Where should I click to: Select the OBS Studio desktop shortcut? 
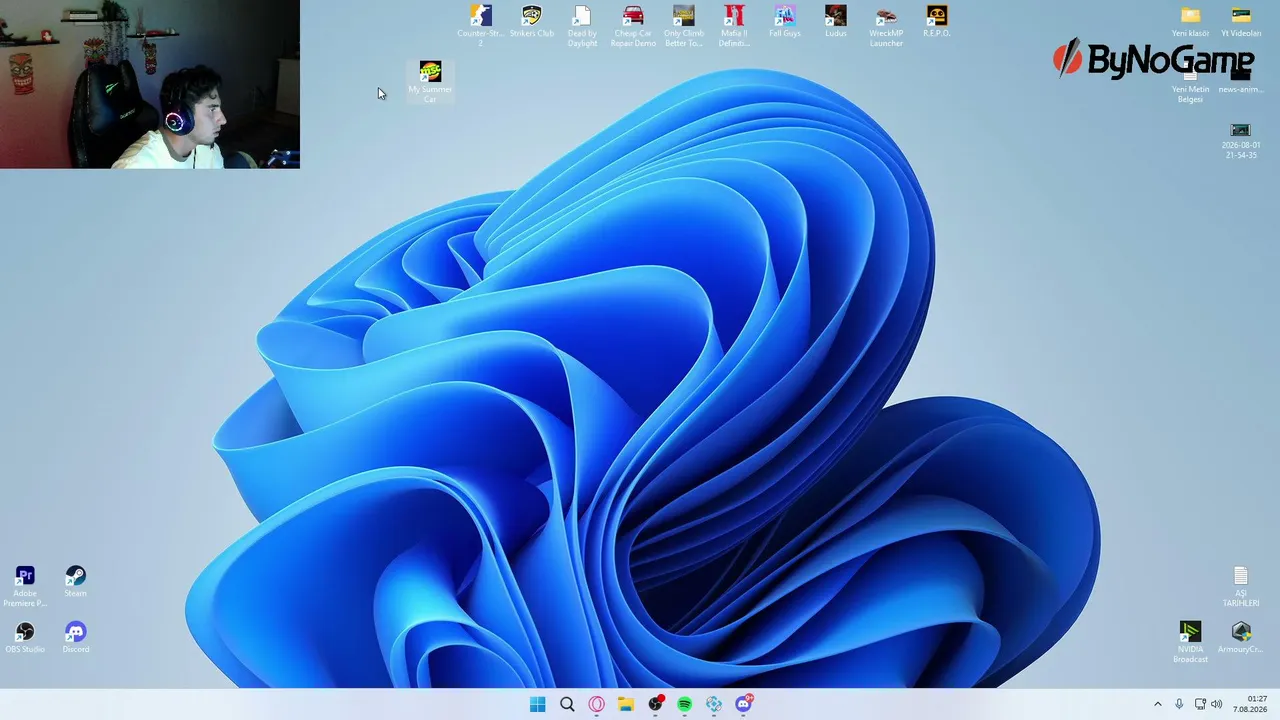(x=25, y=638)
